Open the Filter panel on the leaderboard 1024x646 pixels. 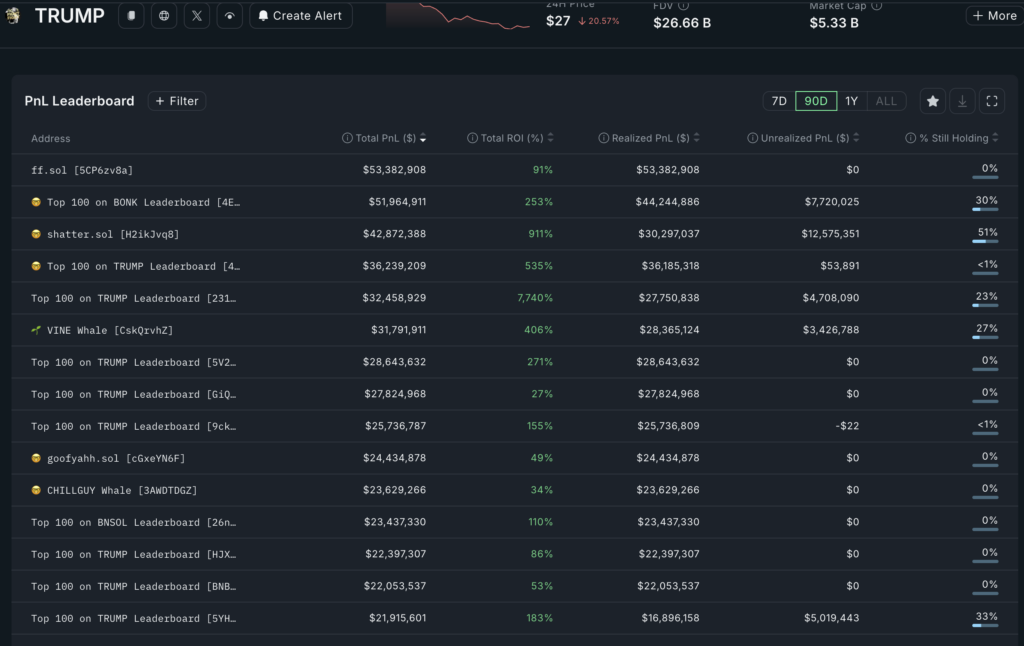click(x=176, y=100)
